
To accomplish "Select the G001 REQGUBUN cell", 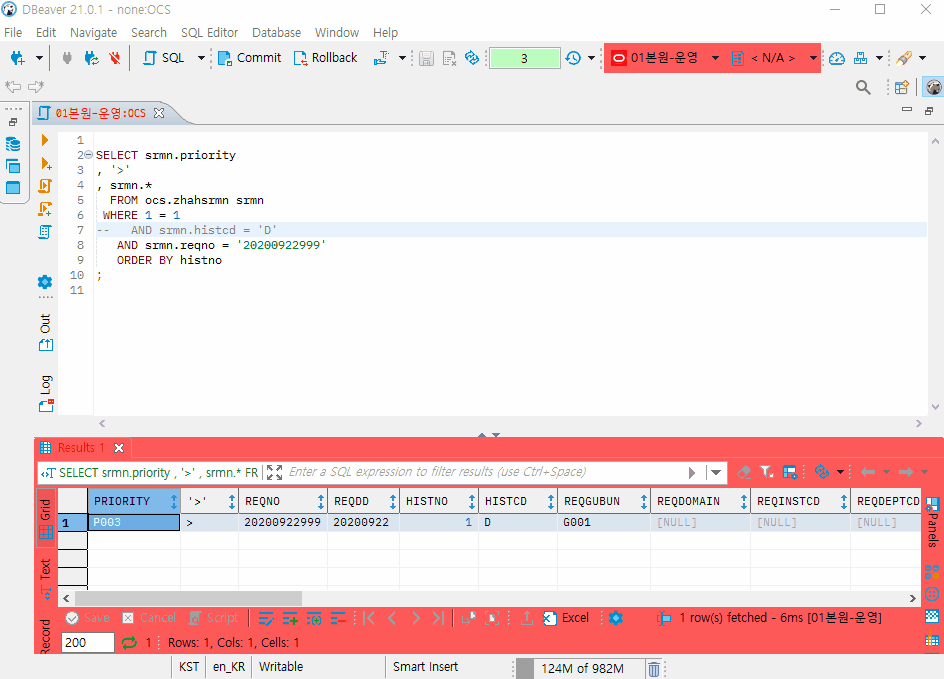I will pyautogui.click(x=603, y=522).
